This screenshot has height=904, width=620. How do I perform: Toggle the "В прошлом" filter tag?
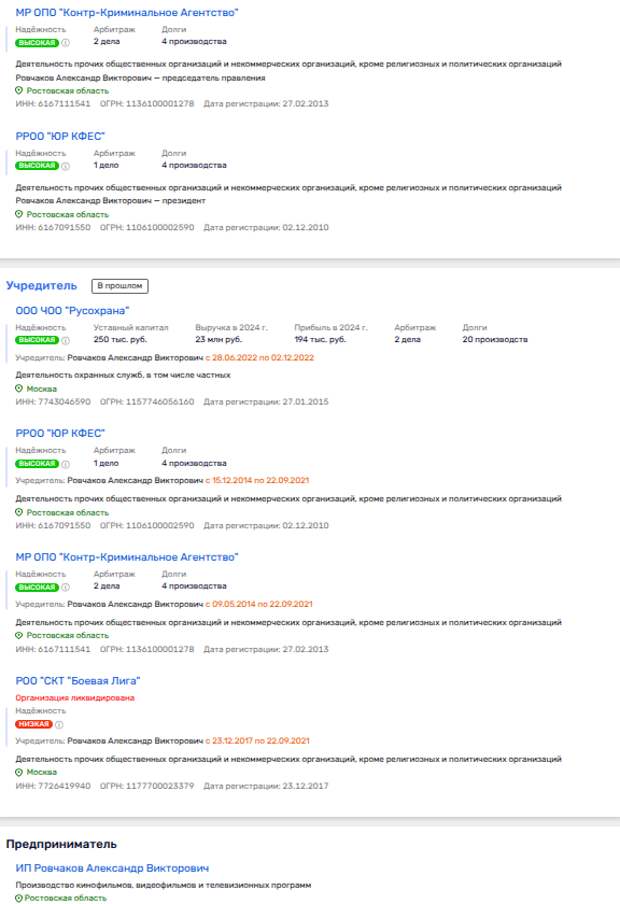pos(119,286)
